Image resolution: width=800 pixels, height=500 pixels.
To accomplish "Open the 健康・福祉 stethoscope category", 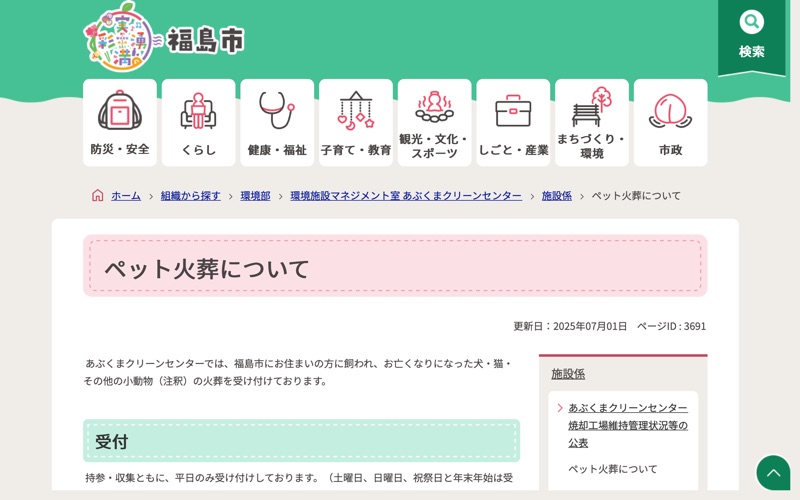I will 277,122.
